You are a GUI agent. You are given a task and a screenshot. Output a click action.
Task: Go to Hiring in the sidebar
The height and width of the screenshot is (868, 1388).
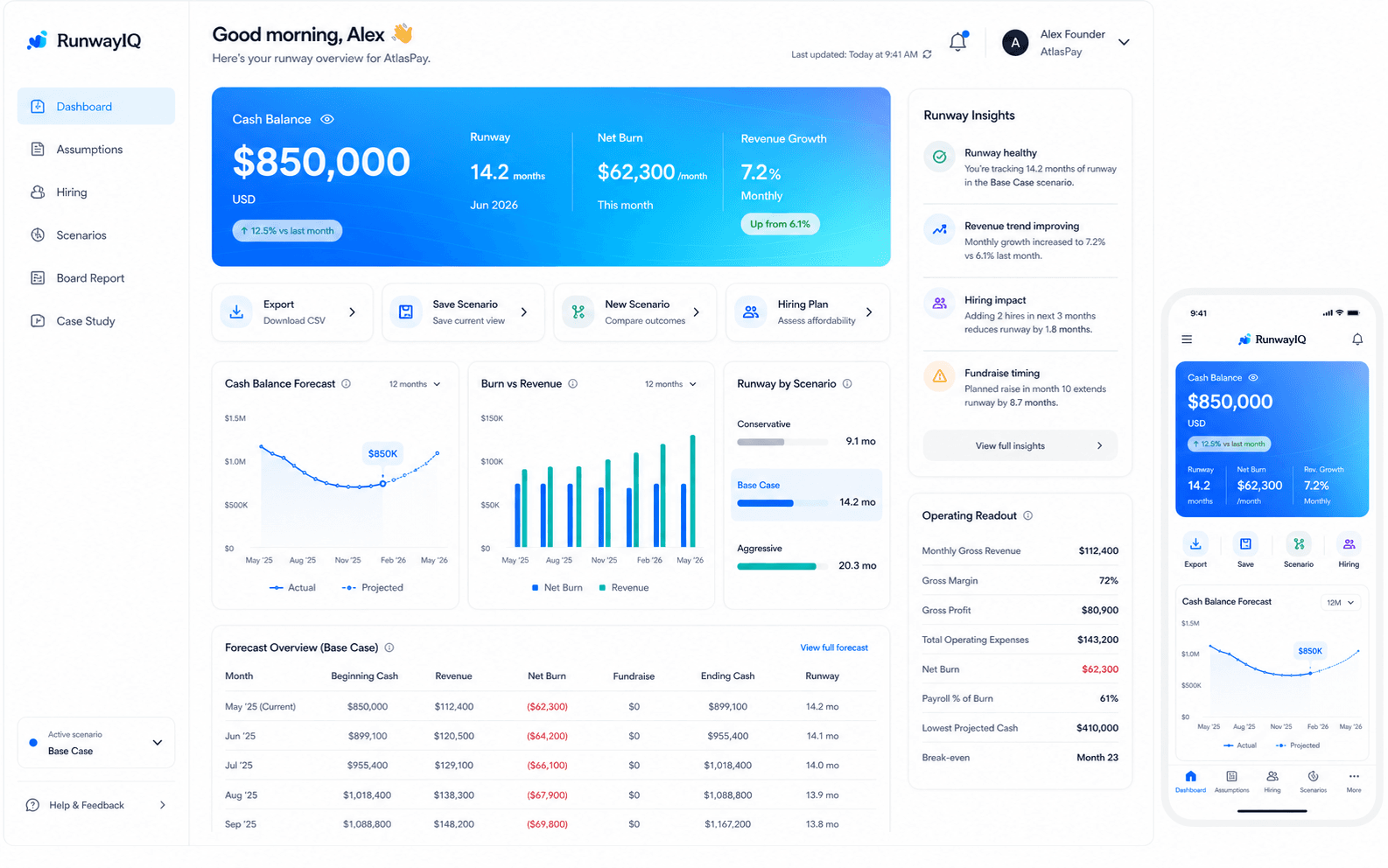click(96, 192)
